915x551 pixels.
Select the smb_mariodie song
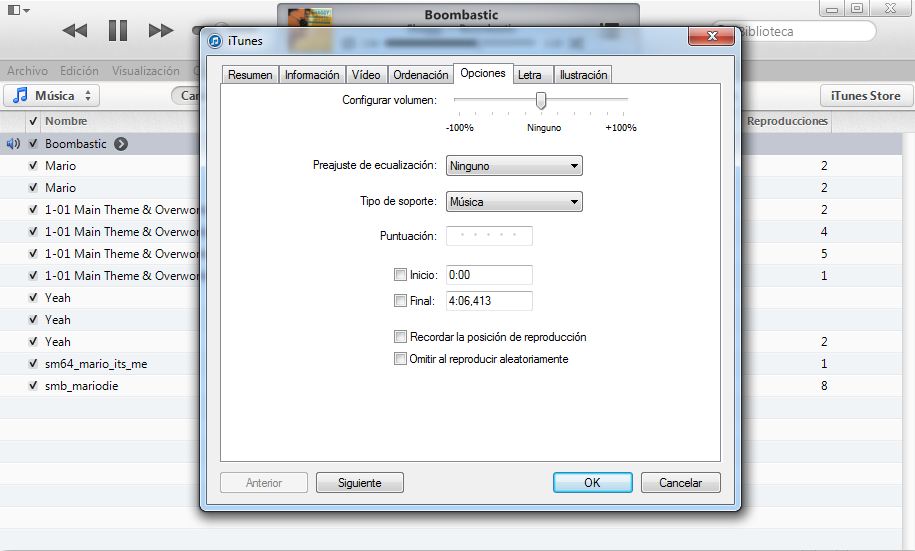[81, 386]
